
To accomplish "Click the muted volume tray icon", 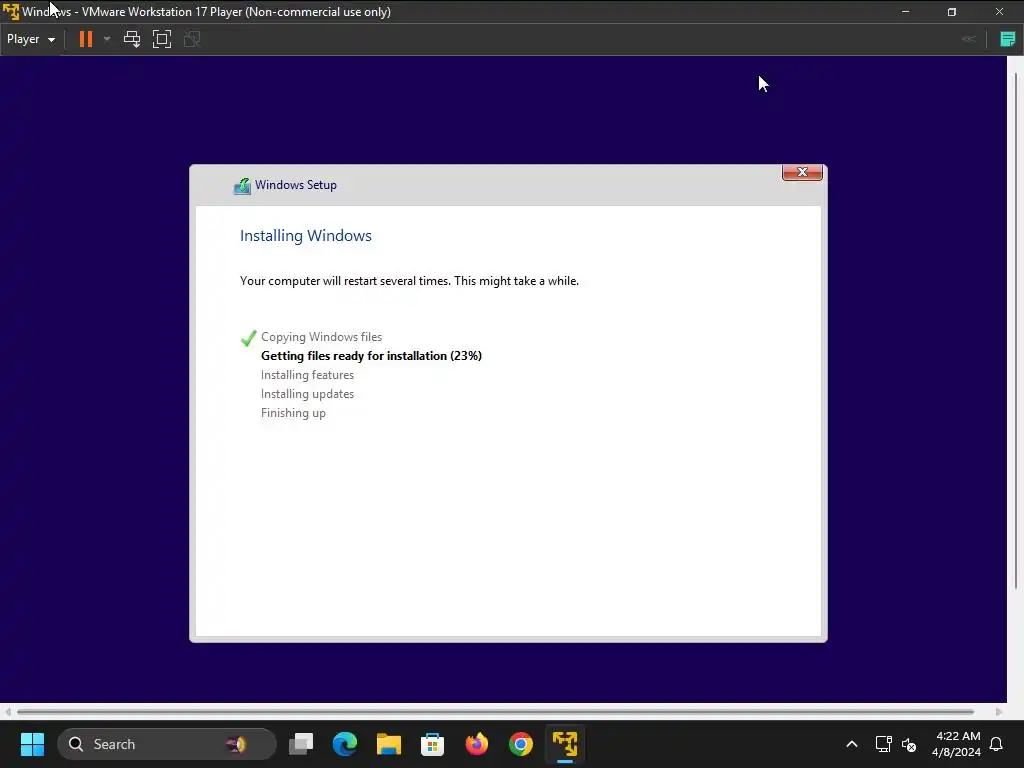I will pos(908,744).
